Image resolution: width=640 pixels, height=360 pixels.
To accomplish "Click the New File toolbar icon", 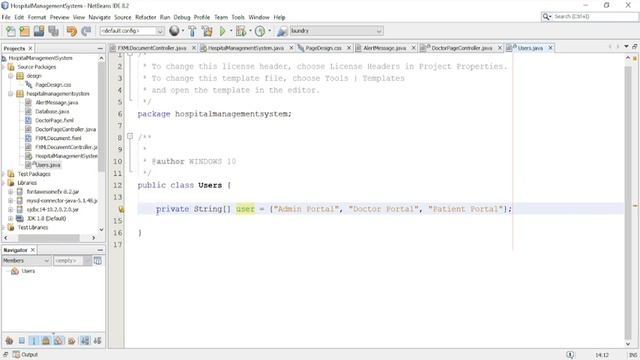I will tap(11, 31).
